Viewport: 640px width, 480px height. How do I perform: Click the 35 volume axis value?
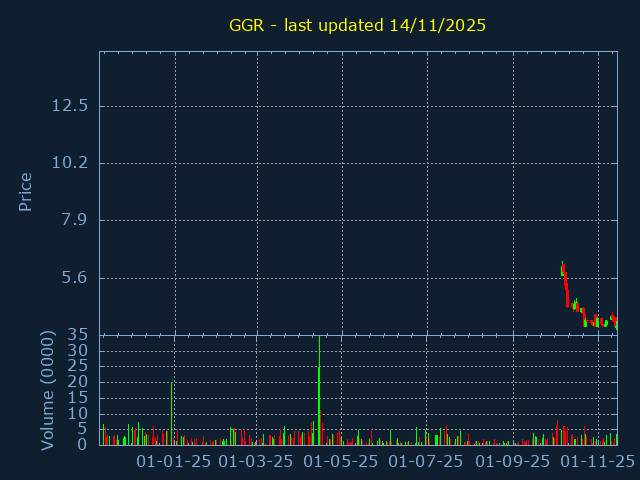[x=78, y=336]
